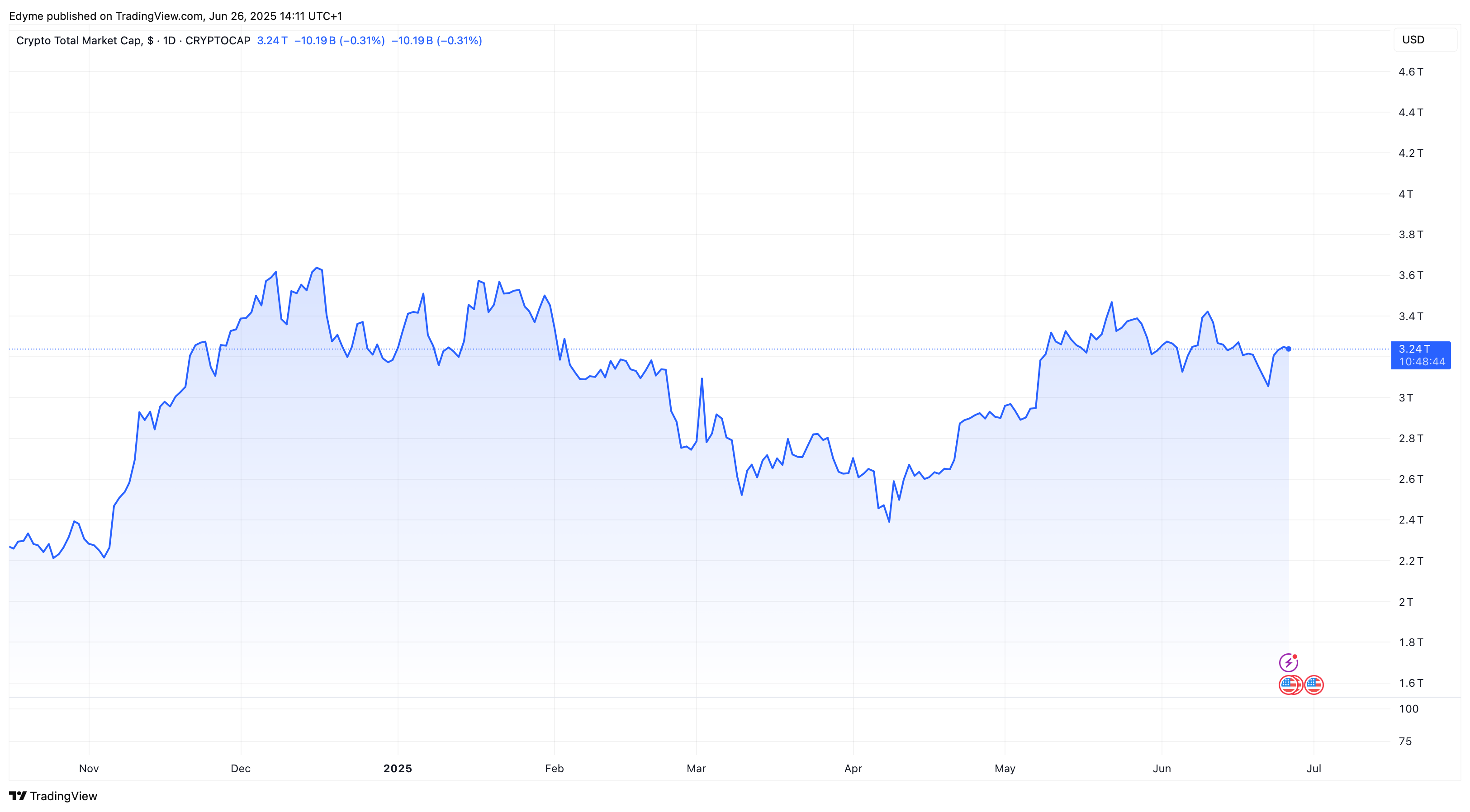The image size is (1470, 812).
Task: Click 'Edyme published on TradingView.com' caption
Action: click(x=106, y=16)
